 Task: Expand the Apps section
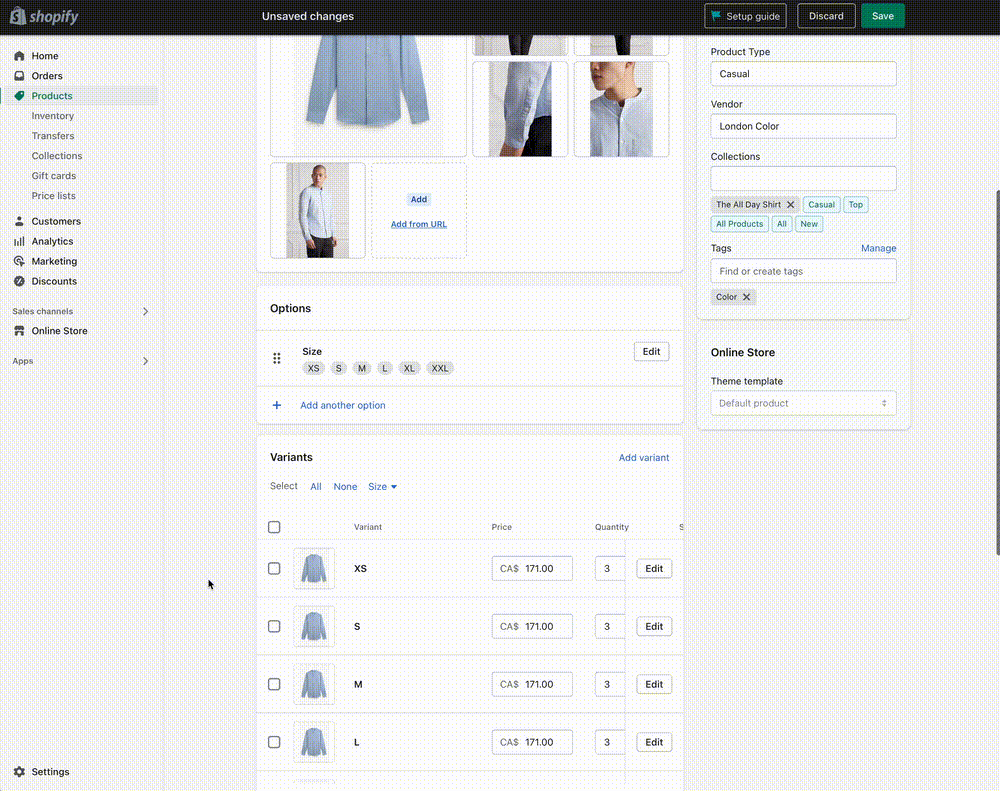(145, 361)
